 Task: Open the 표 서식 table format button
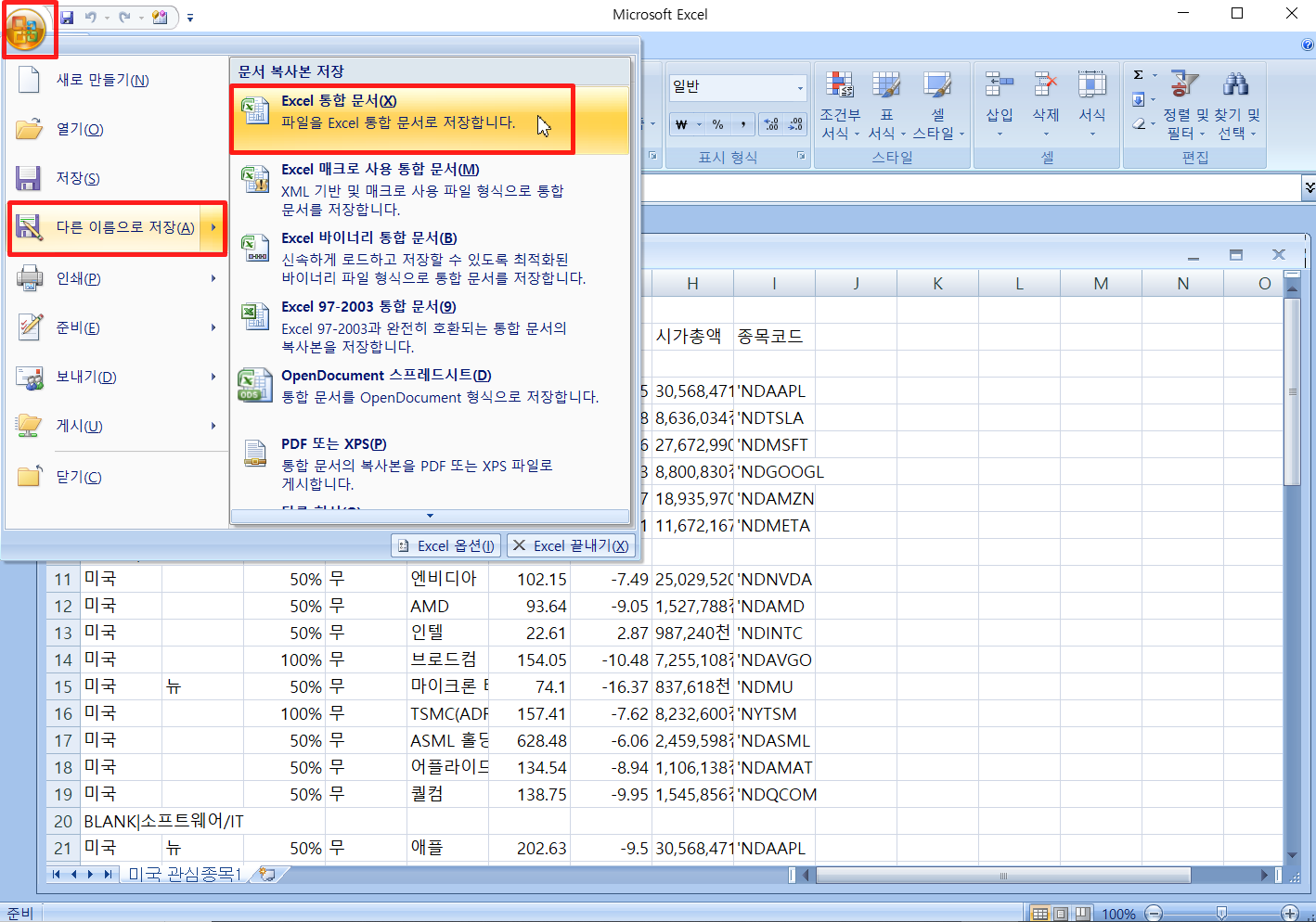[x=886, y=106]
